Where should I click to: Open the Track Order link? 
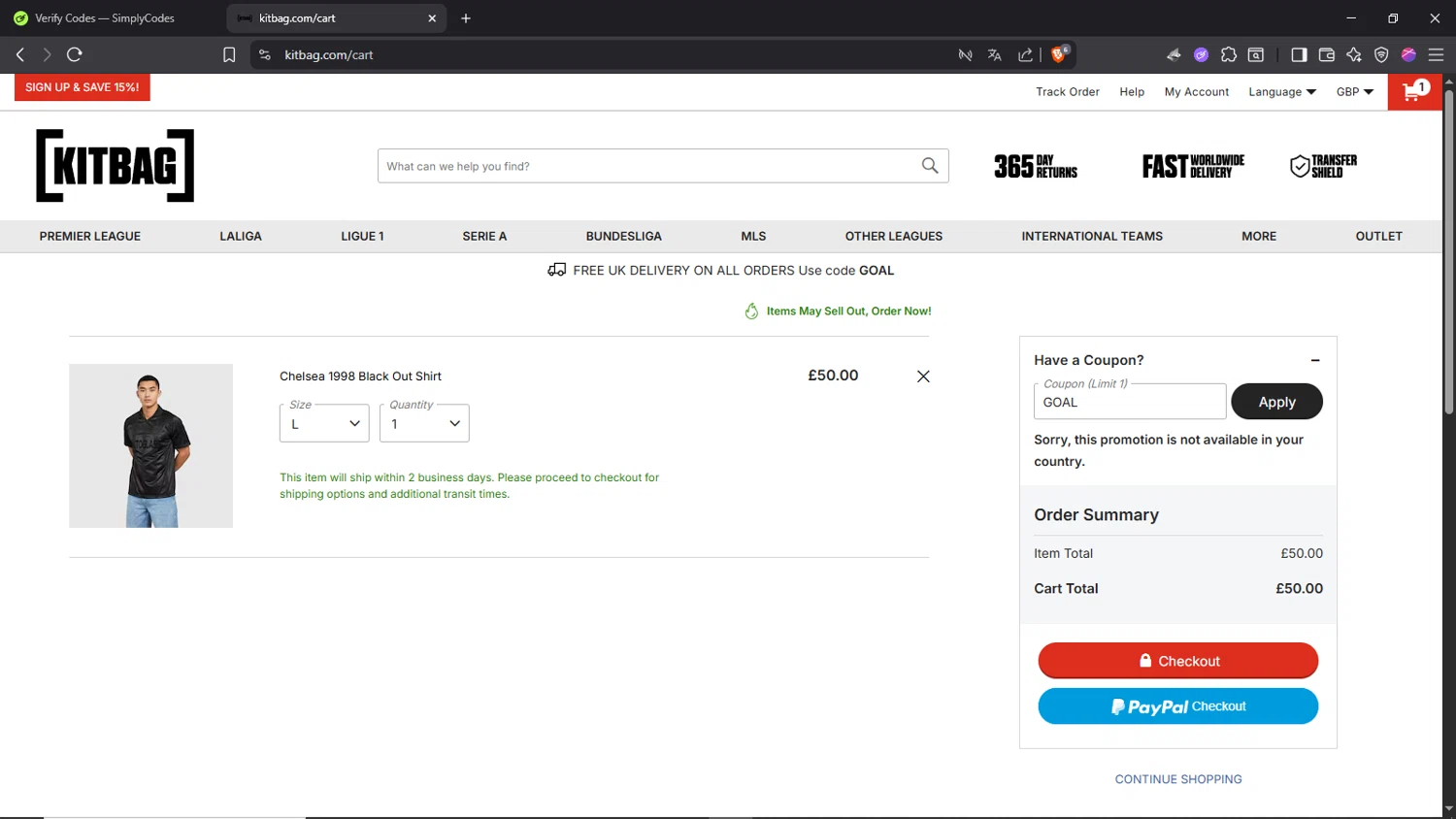point(1068,92)
